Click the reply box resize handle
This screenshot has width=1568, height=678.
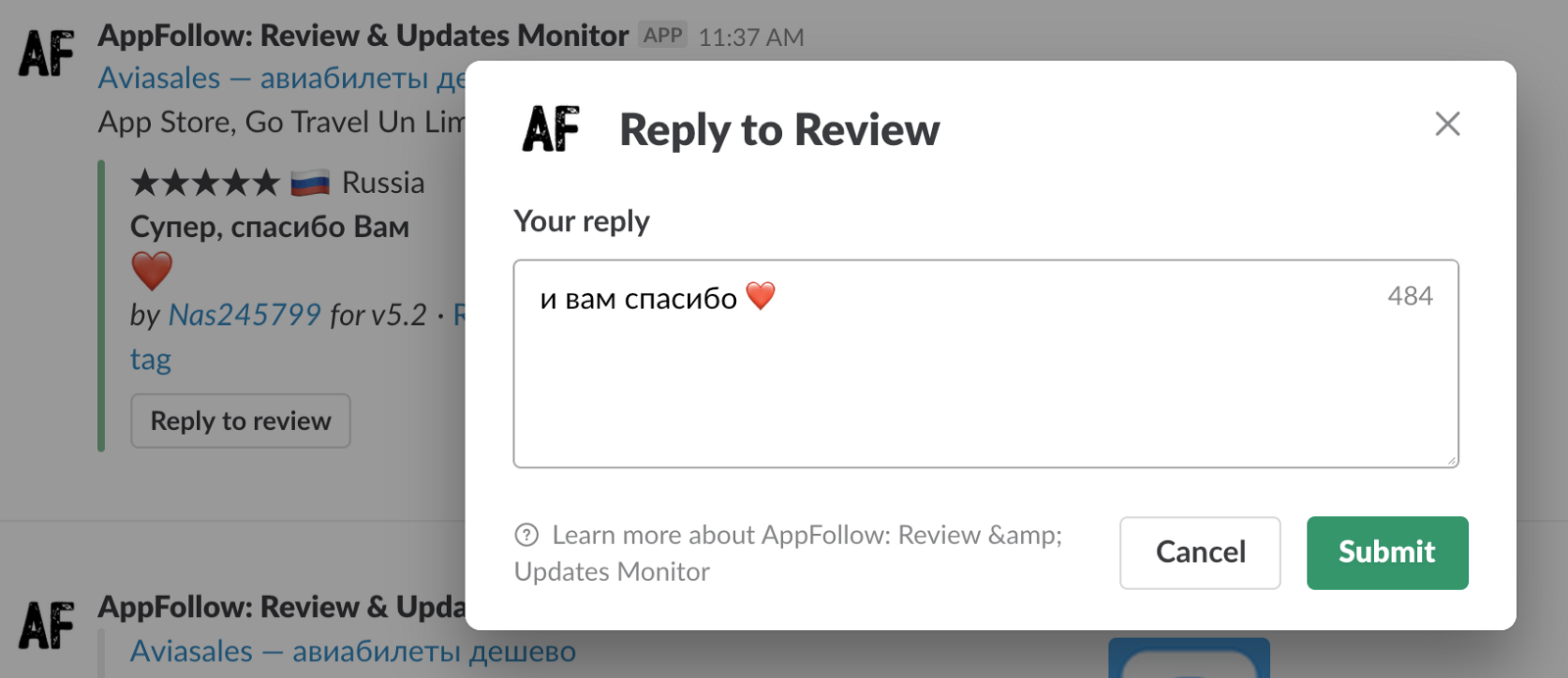pyautogui.click(x=1451, y=460)
